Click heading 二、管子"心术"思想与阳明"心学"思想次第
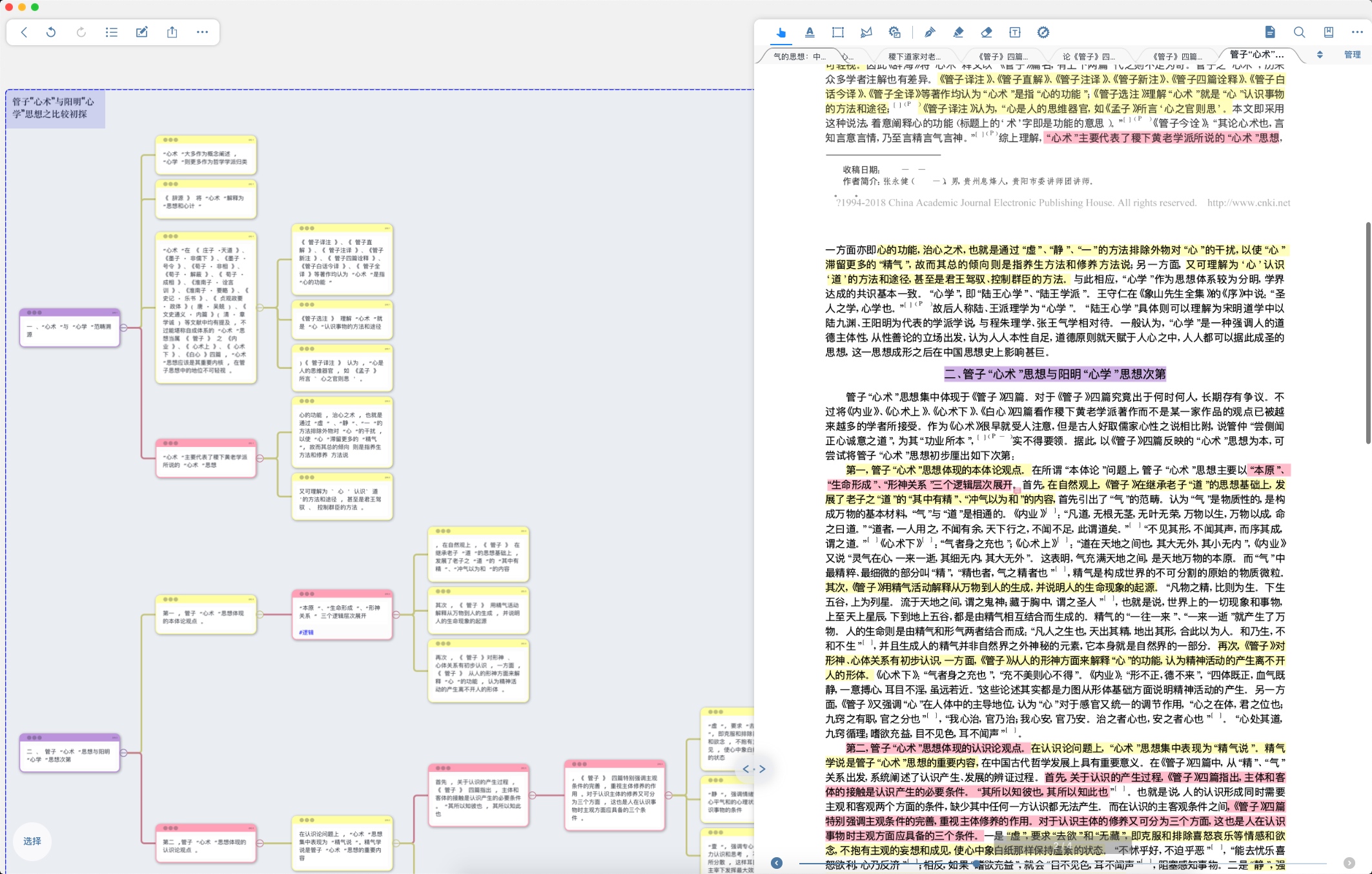The width and height of the screenshot is (1372, 874). pos(1055,373)
